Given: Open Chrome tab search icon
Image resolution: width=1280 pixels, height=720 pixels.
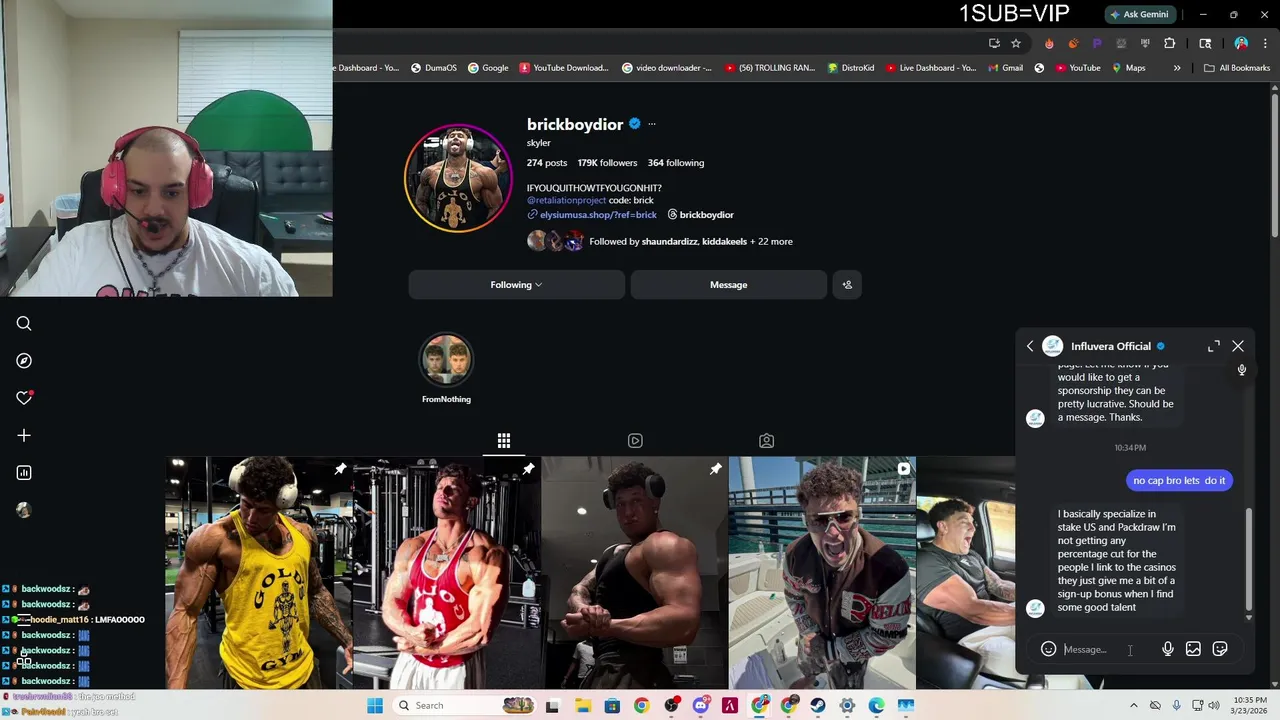Looking at the screenshot, I should pyautogui.click(x=1205, y=43).
